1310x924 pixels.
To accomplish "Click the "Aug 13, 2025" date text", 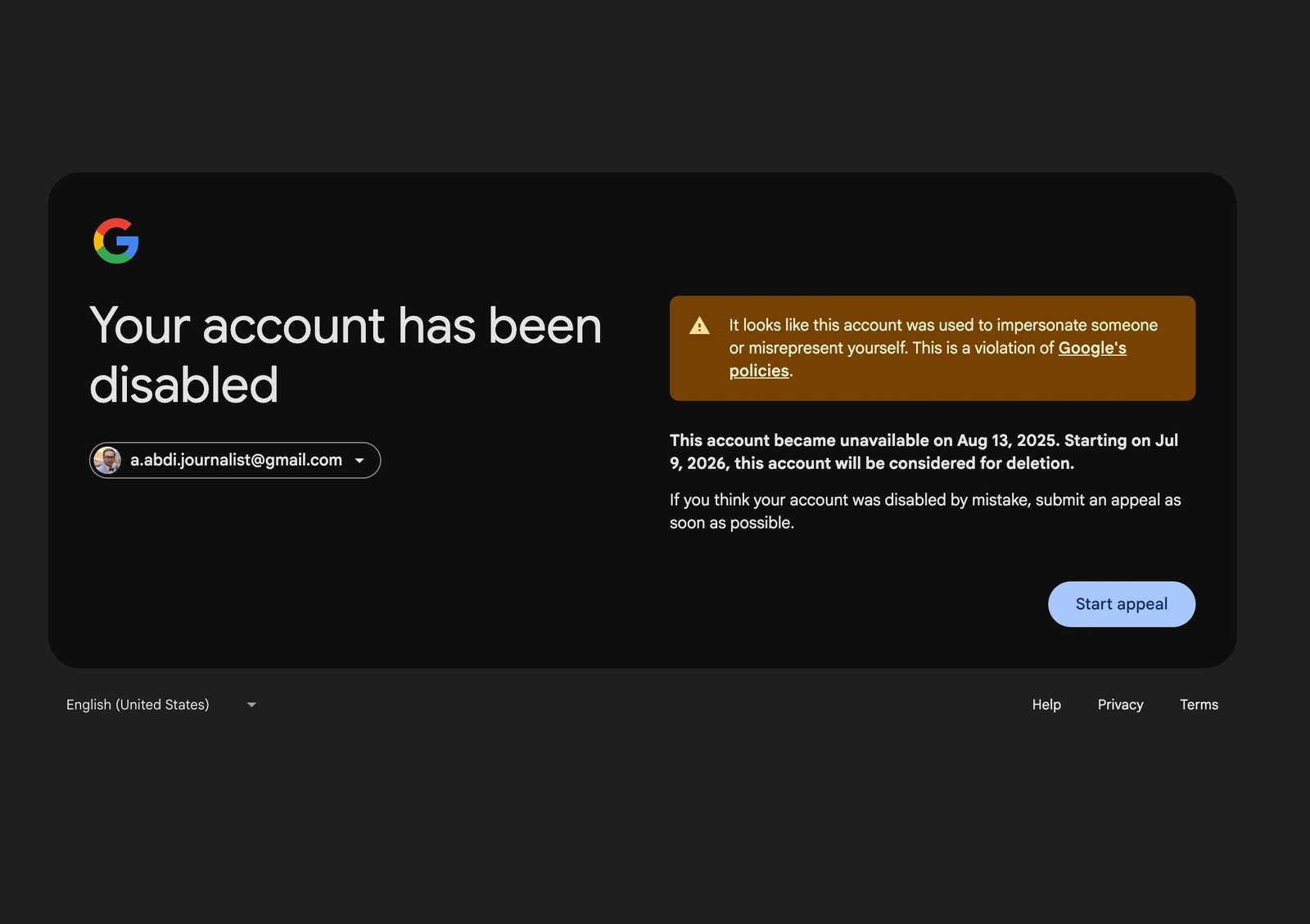I will 1007,440.
